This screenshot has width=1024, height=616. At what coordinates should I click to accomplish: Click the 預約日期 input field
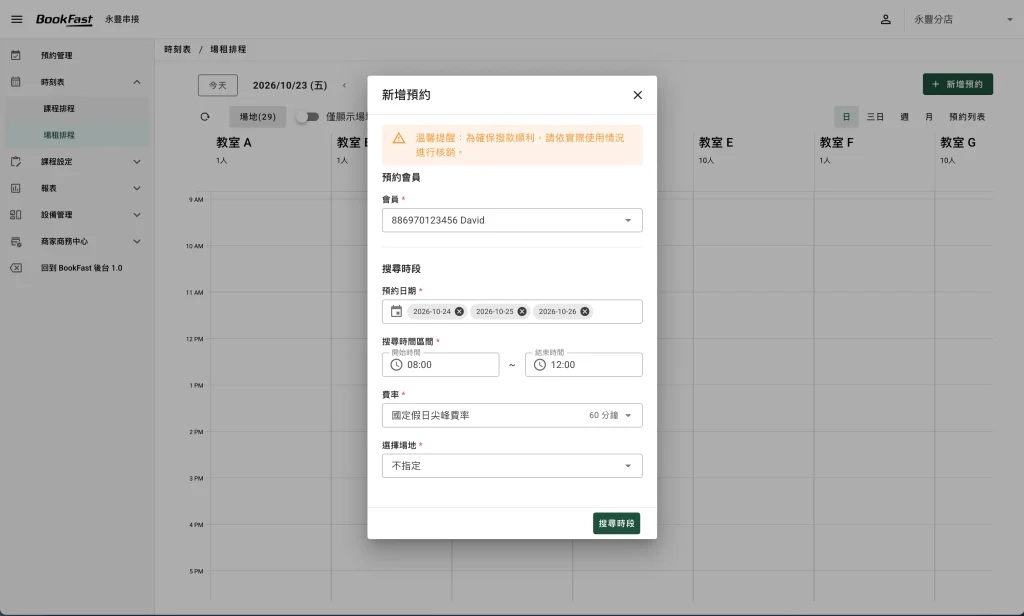[512, 312]
